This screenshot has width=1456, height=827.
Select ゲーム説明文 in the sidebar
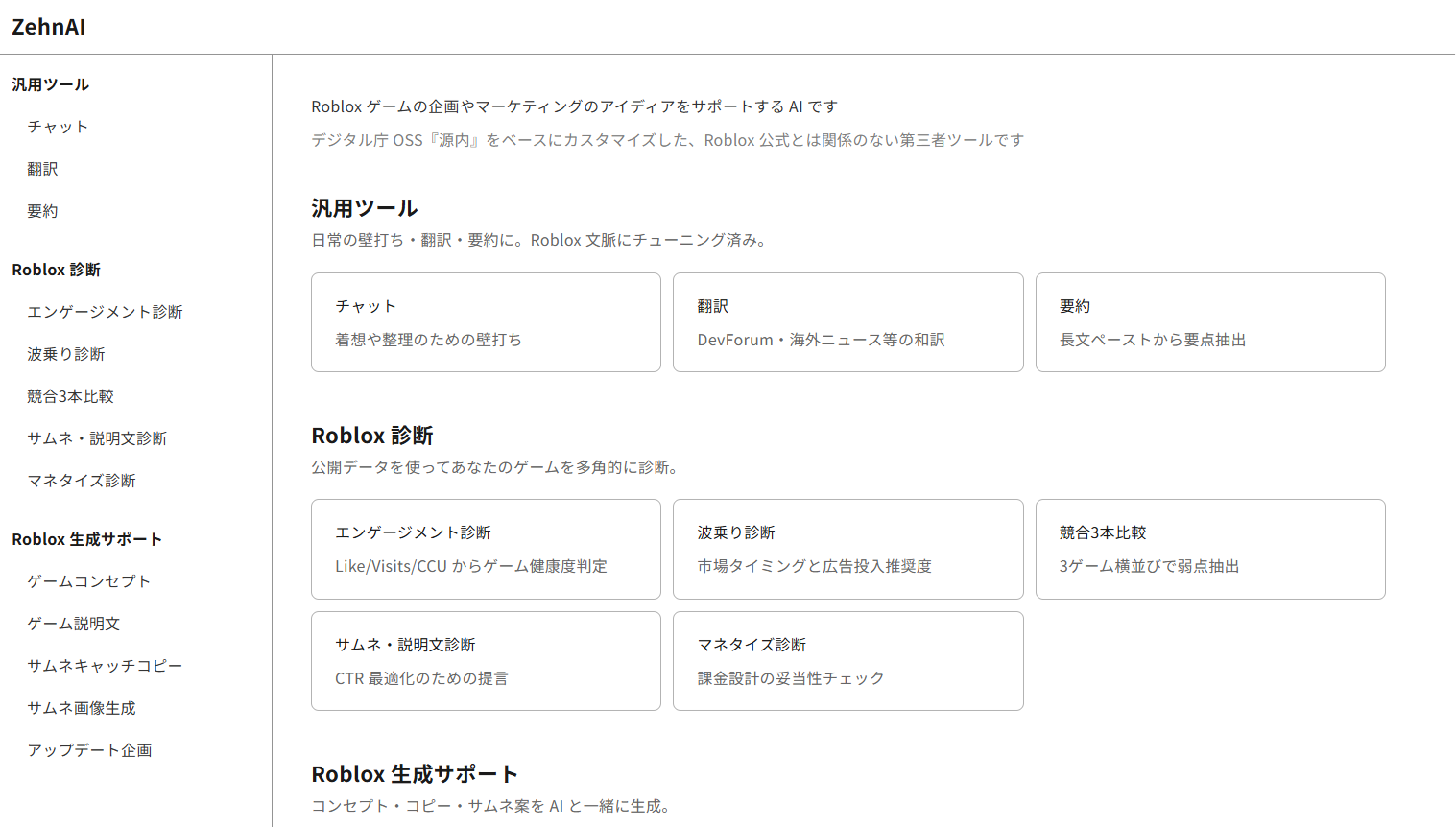(x=74, y=624)
